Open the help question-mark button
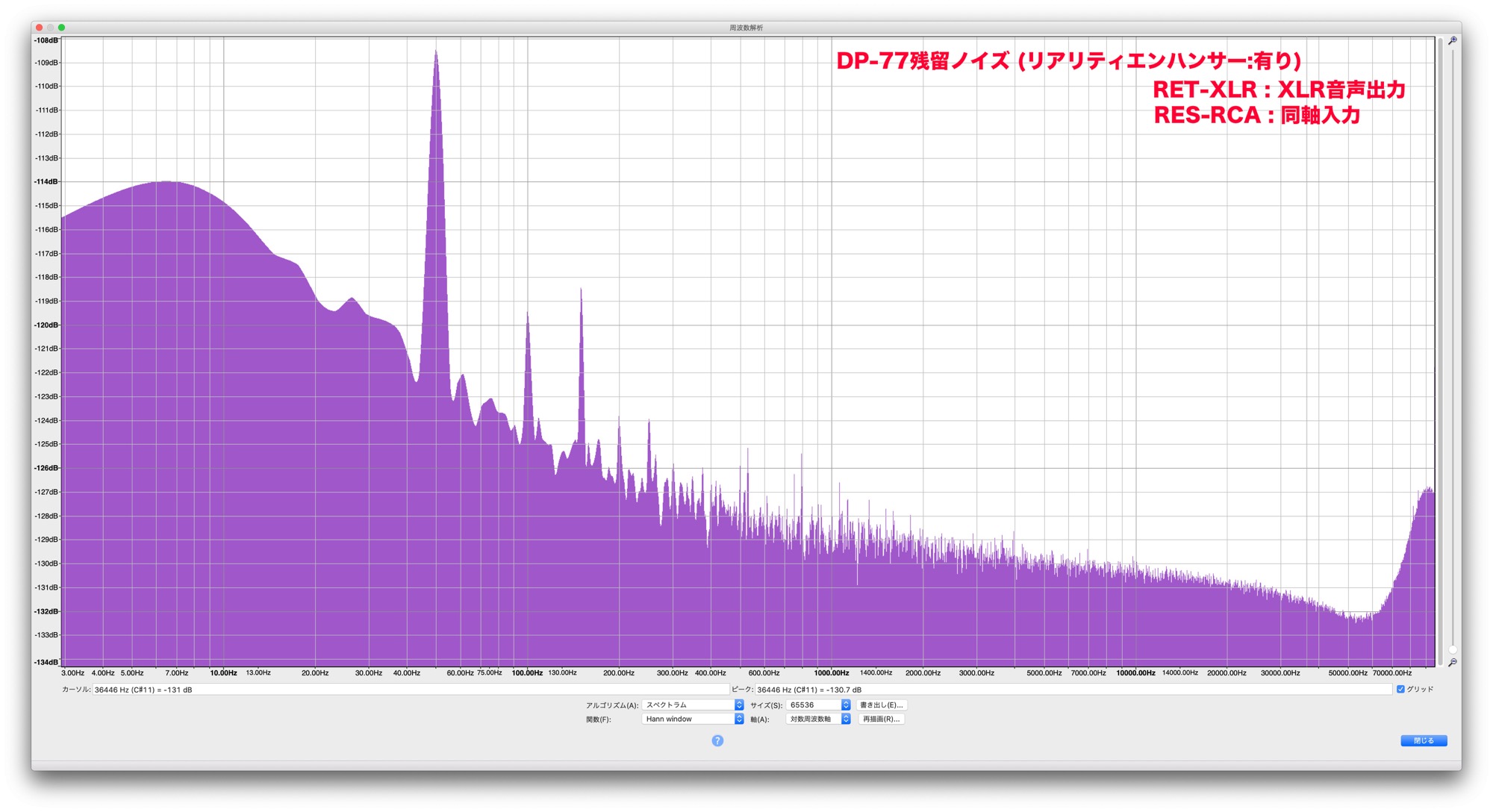The height and width of the screenshot is (812, 1493). click(717, 741)
